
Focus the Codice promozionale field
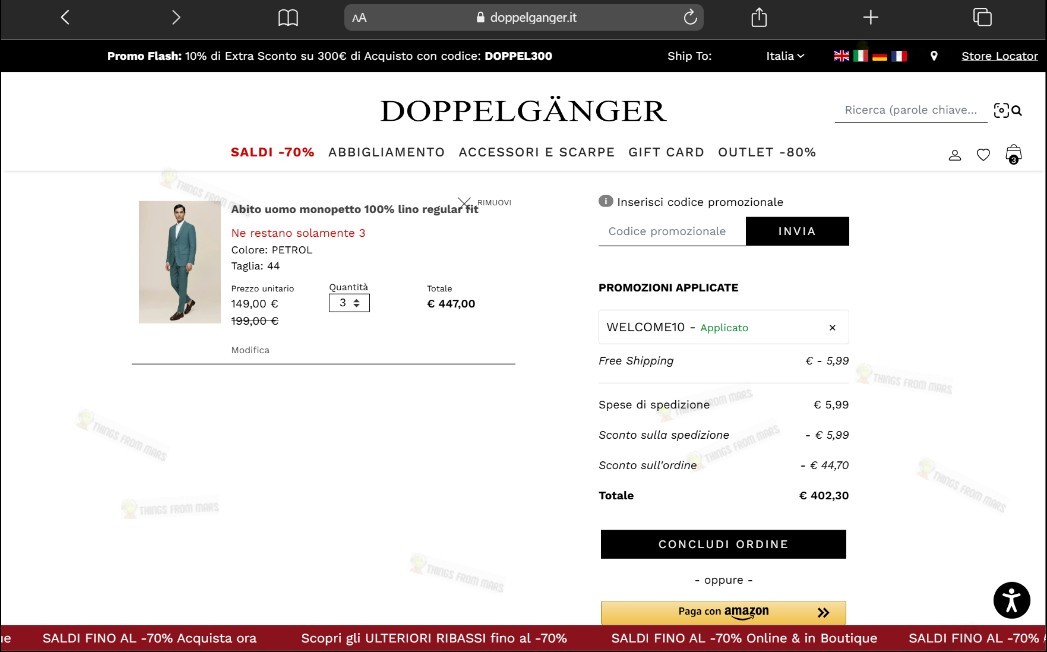coord(672,231)
